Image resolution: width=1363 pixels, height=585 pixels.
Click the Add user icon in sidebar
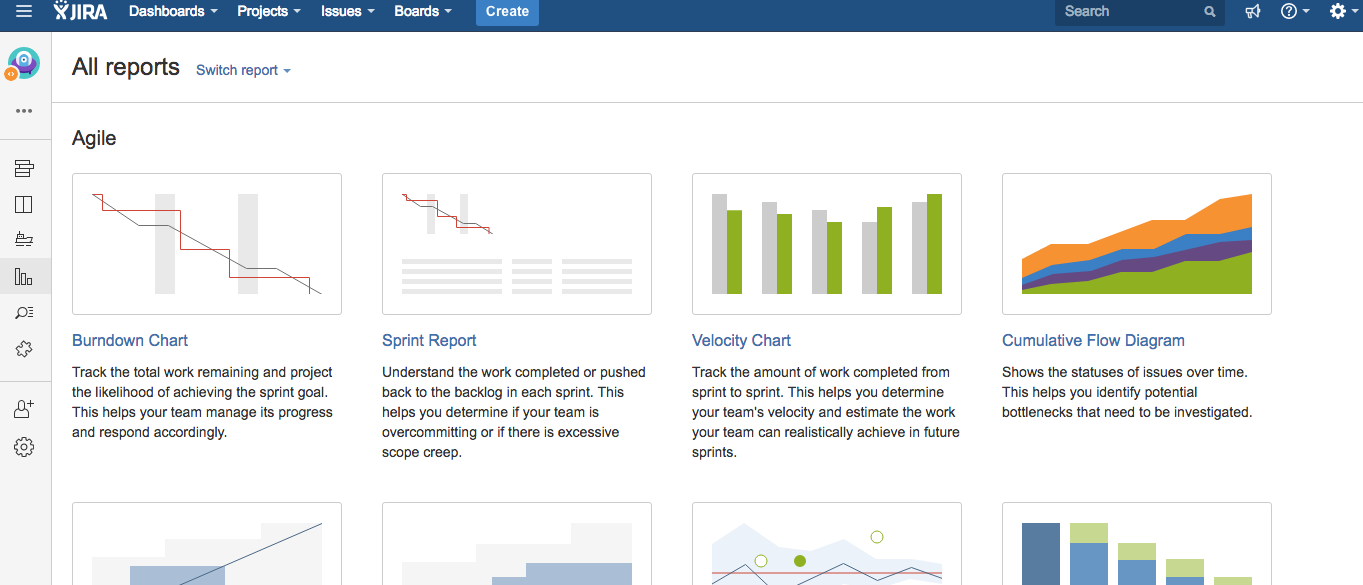[24, 409]
